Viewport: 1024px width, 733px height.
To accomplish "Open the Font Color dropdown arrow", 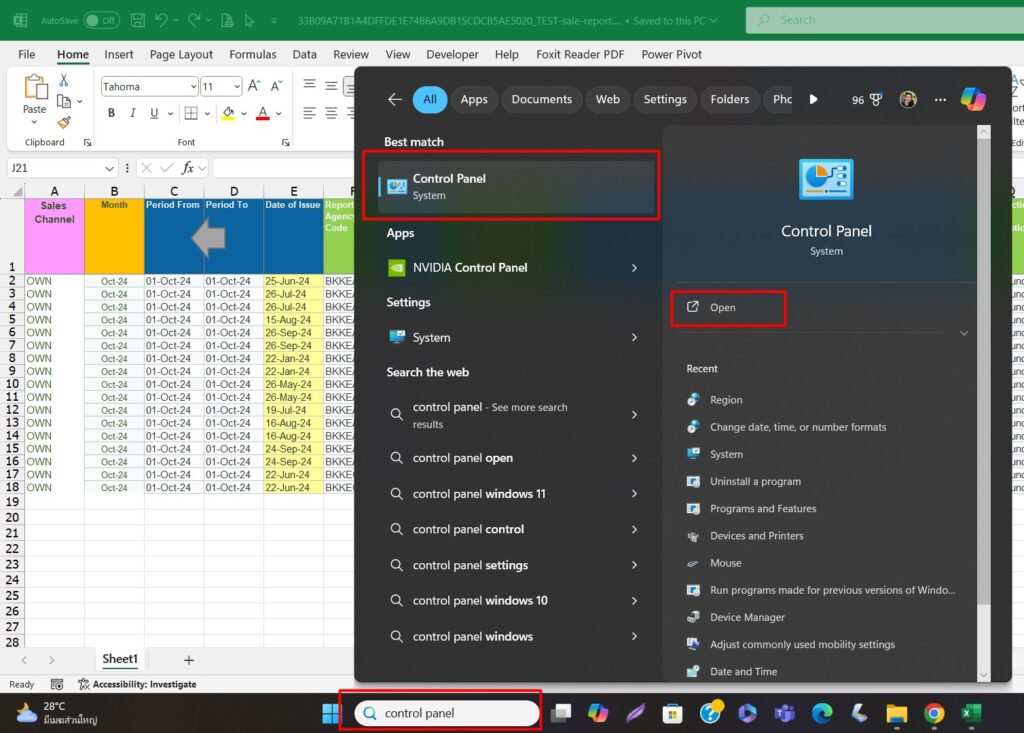I will [279, 114].
